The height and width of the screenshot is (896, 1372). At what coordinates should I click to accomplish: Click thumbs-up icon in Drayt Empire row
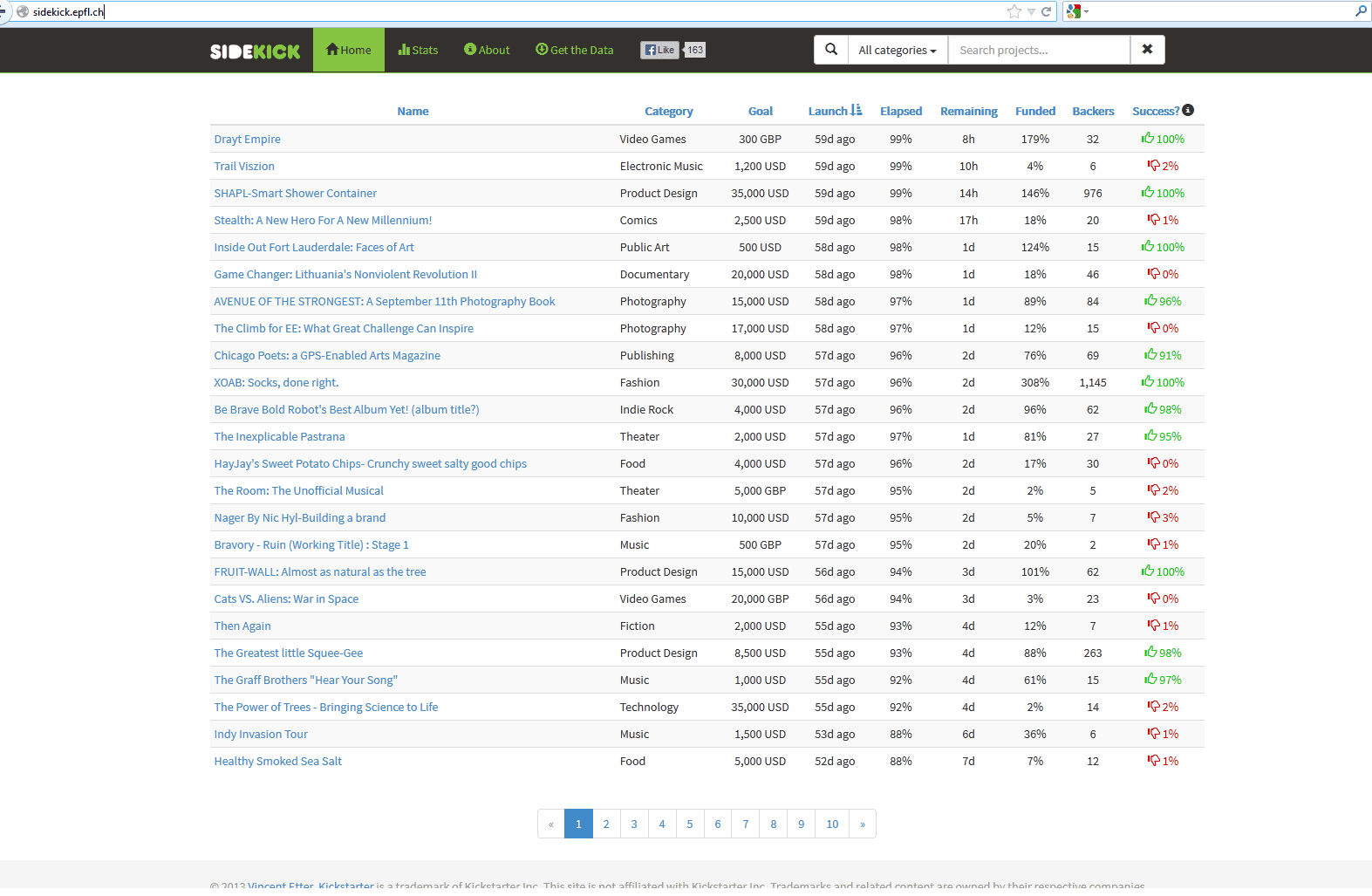[1148, 138]
